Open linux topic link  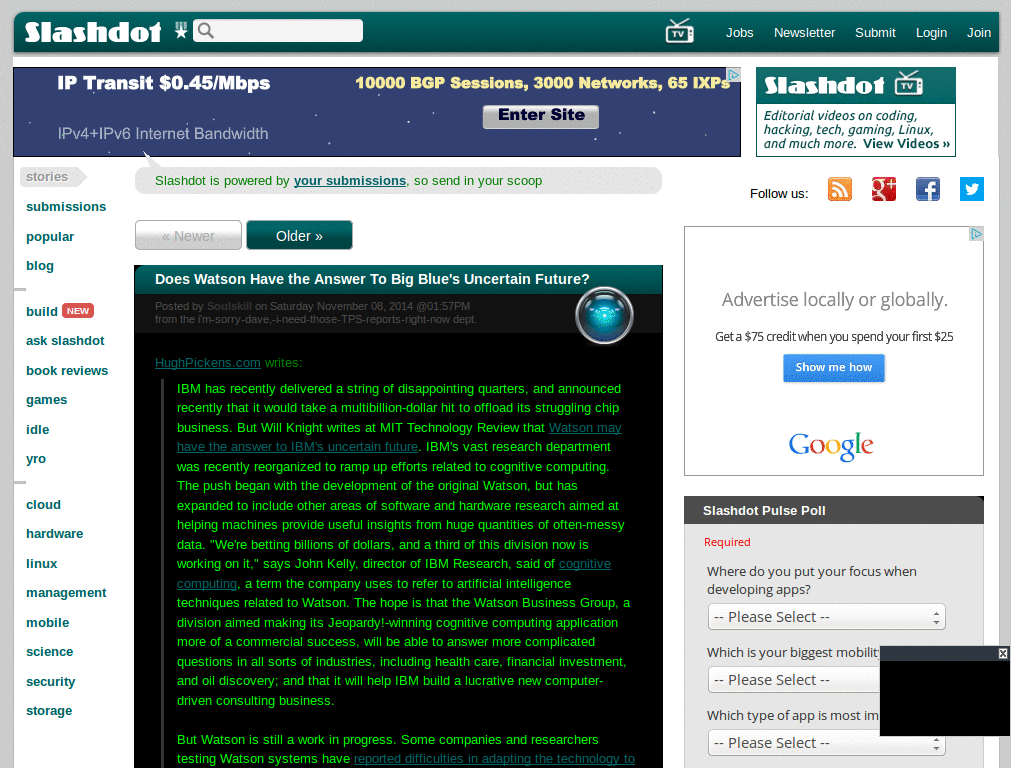[42, 564]
